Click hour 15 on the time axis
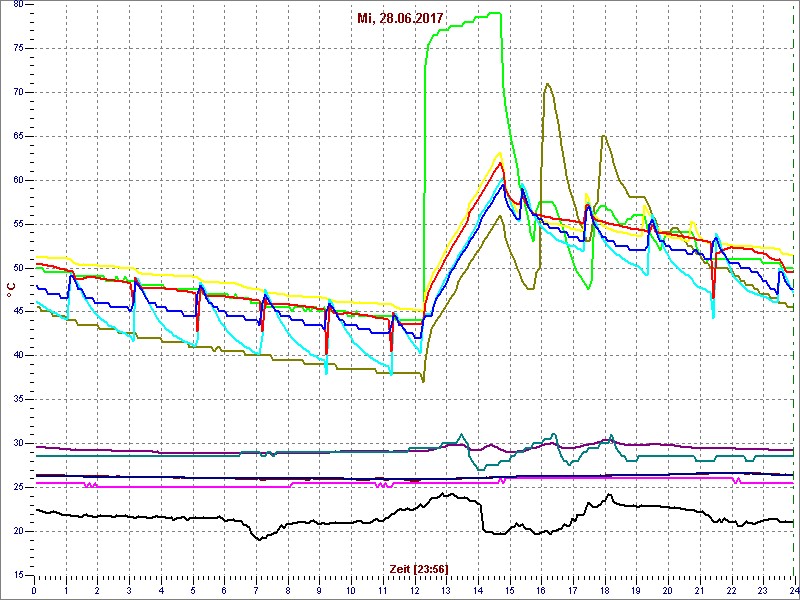 point(510,591)
